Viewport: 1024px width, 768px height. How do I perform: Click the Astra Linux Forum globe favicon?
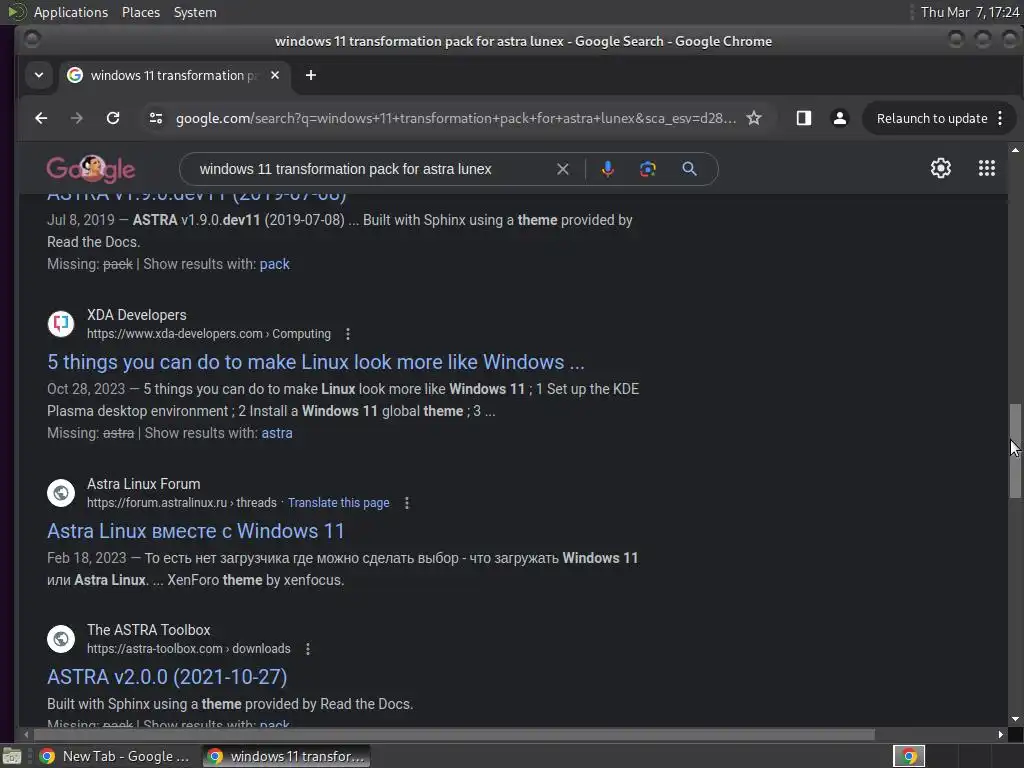[61, 493]
